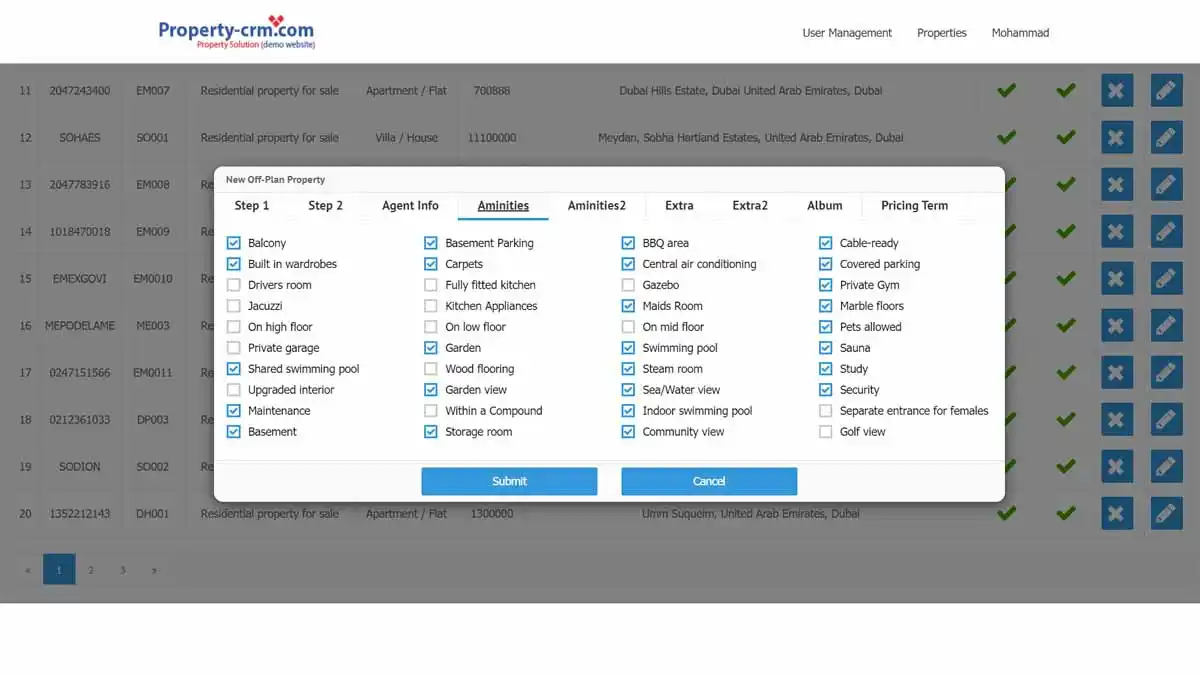Check the Fully fitted kitchen option

click(x=431, y=285)
